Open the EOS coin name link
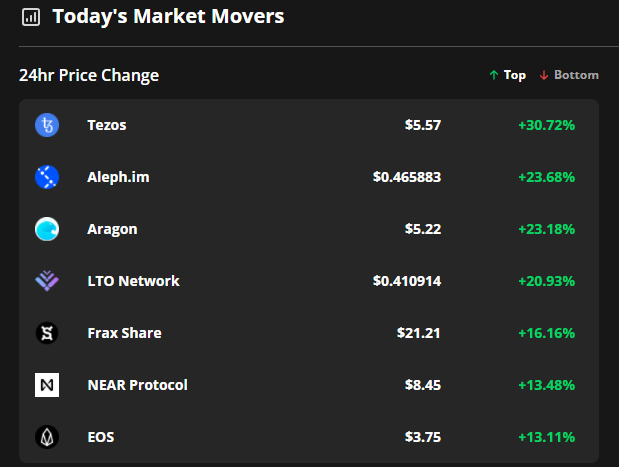This screenshot has width=619, height=467. pyautogui.click(x=101, y=437)
